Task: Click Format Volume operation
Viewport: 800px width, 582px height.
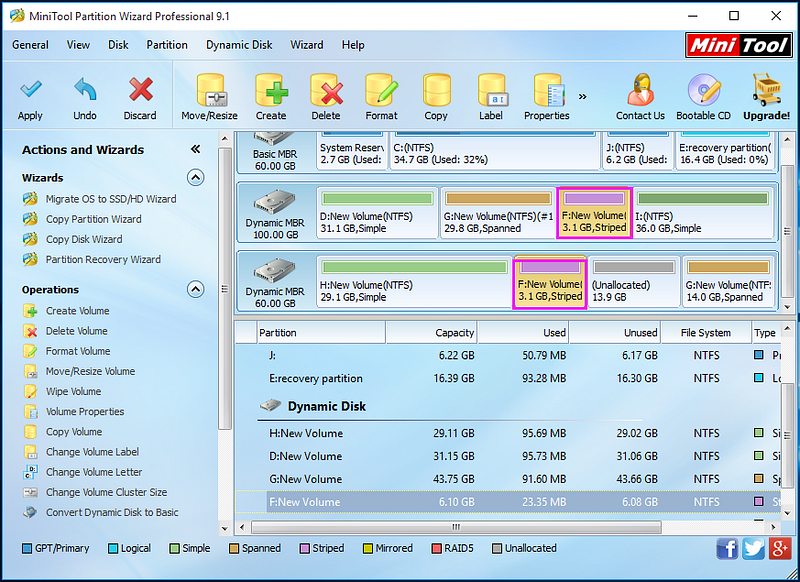Action: [x=67, y=351]
